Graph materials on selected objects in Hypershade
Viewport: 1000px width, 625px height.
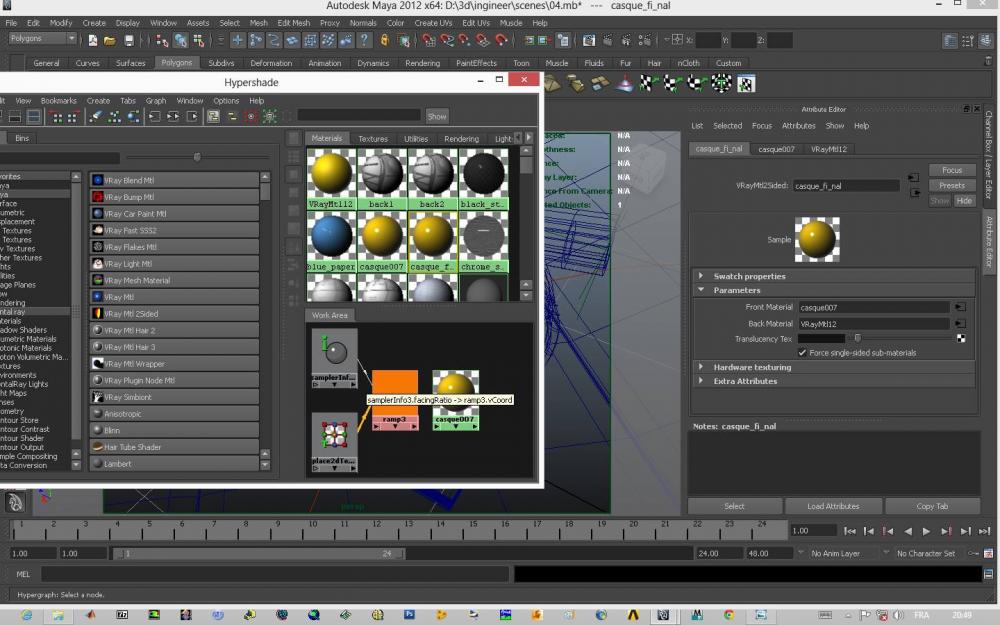point(133,117)
